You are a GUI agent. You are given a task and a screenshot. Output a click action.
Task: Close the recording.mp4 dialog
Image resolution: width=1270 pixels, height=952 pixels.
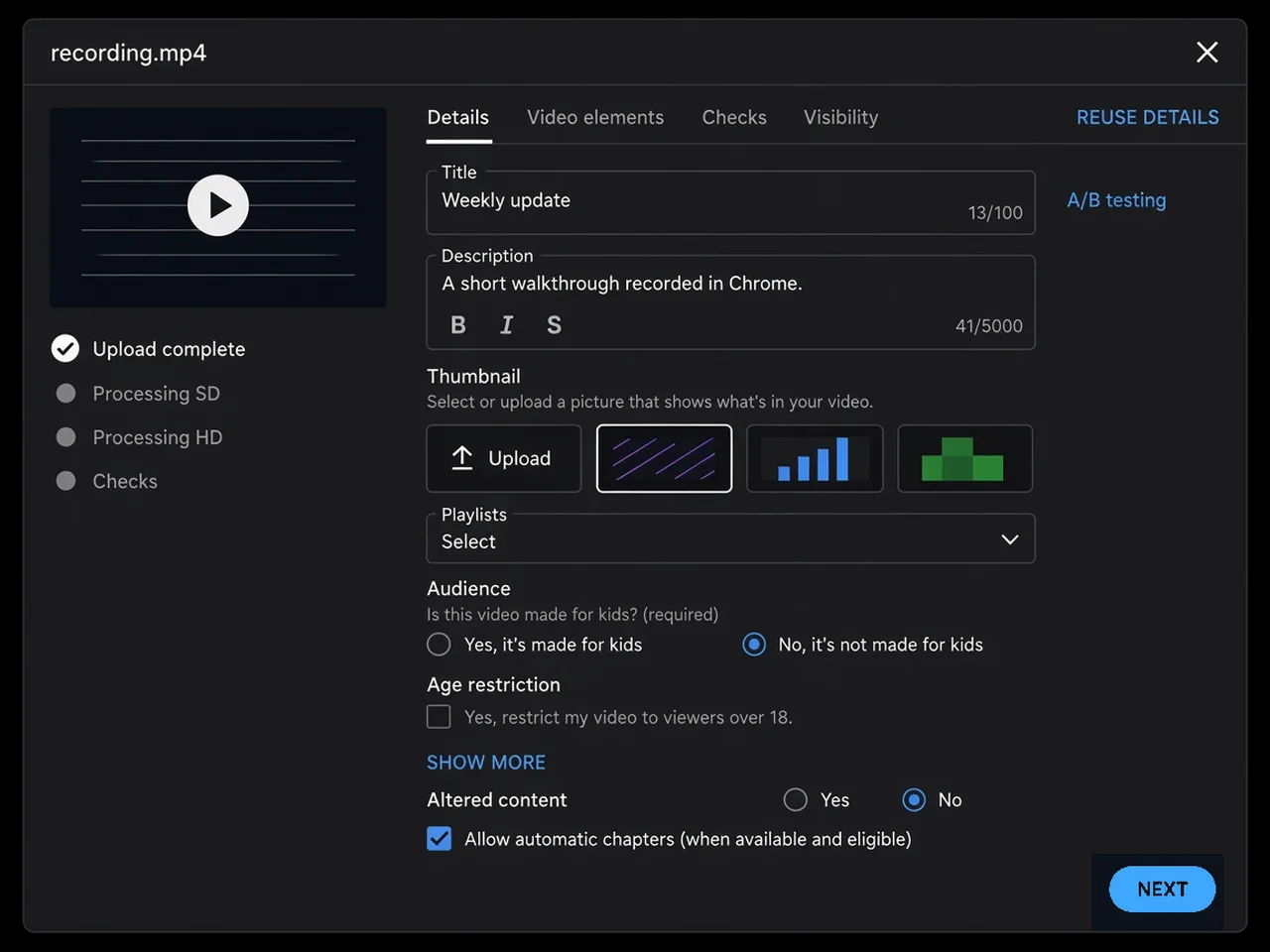click(x=1206, y=52)
